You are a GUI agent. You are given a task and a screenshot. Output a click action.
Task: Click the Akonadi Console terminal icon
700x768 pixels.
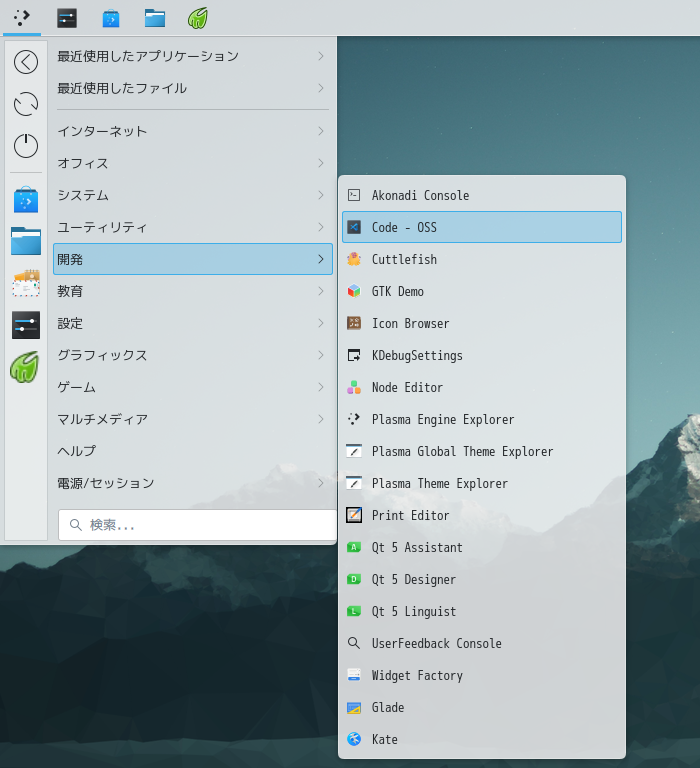(x=354, y=195)
